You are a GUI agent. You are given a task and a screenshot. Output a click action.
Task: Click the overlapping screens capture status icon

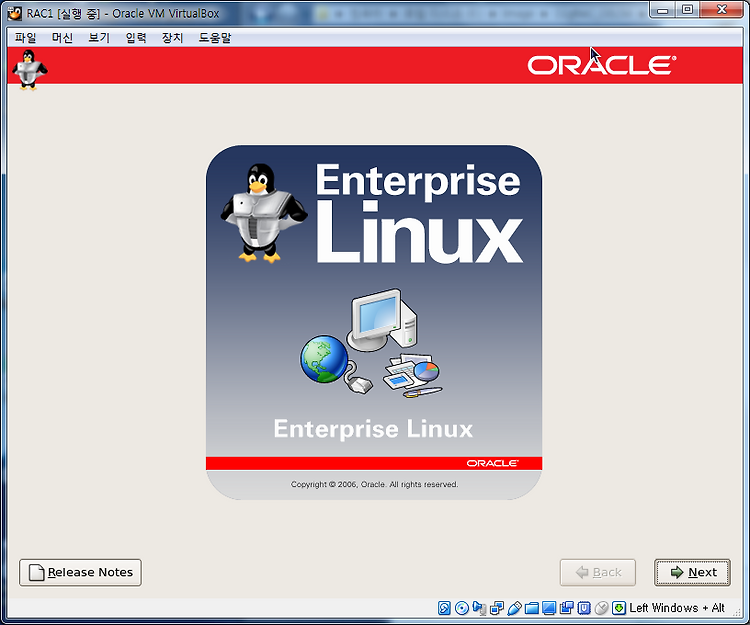click(x=567, y=608)
